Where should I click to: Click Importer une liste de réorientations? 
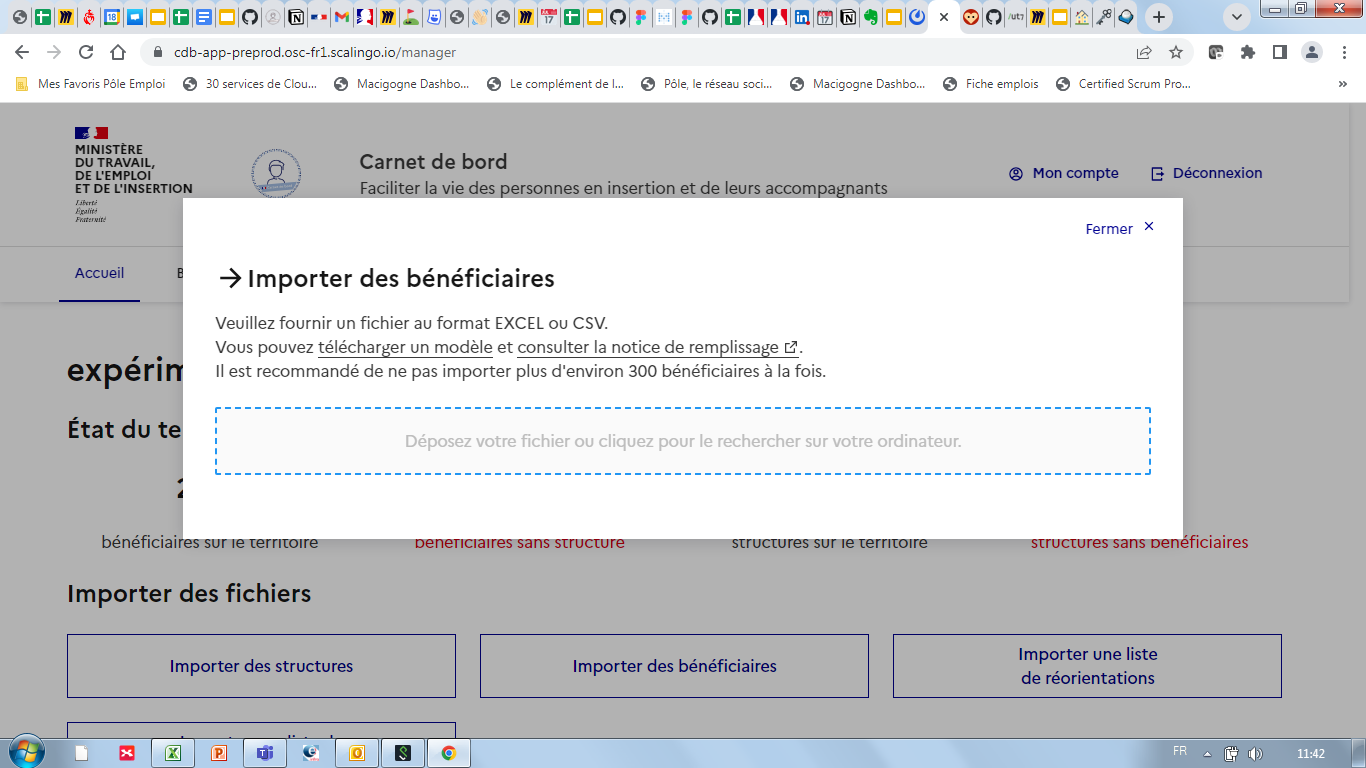click(1087, 666)
